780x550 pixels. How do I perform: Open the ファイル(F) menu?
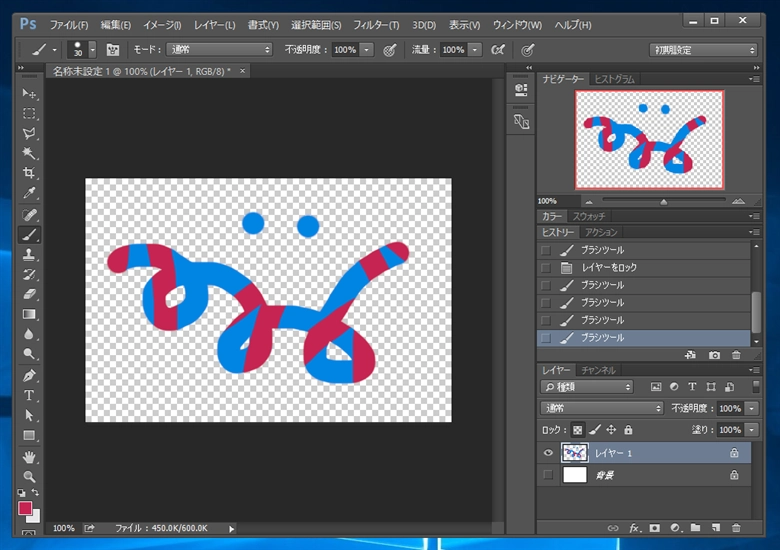[69, 25]
